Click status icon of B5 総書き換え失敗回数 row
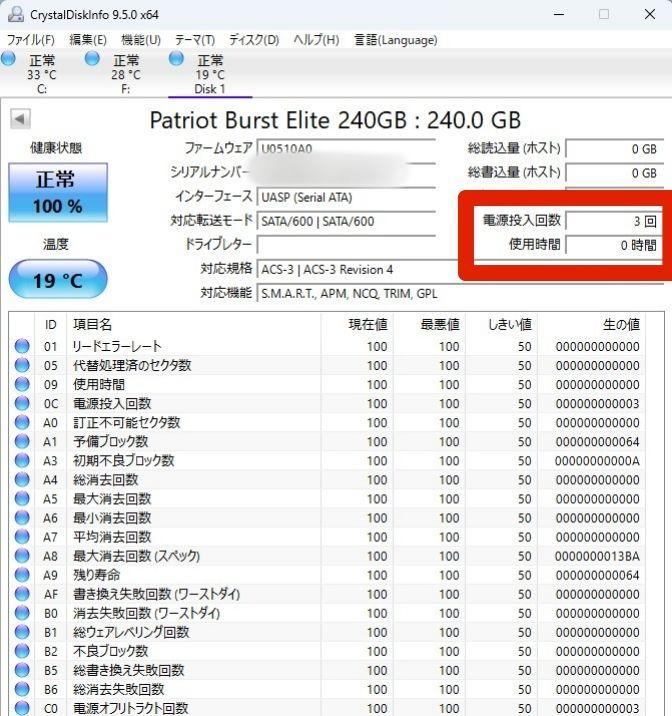Viewport: 672px width, 716px height. (22, 670)
